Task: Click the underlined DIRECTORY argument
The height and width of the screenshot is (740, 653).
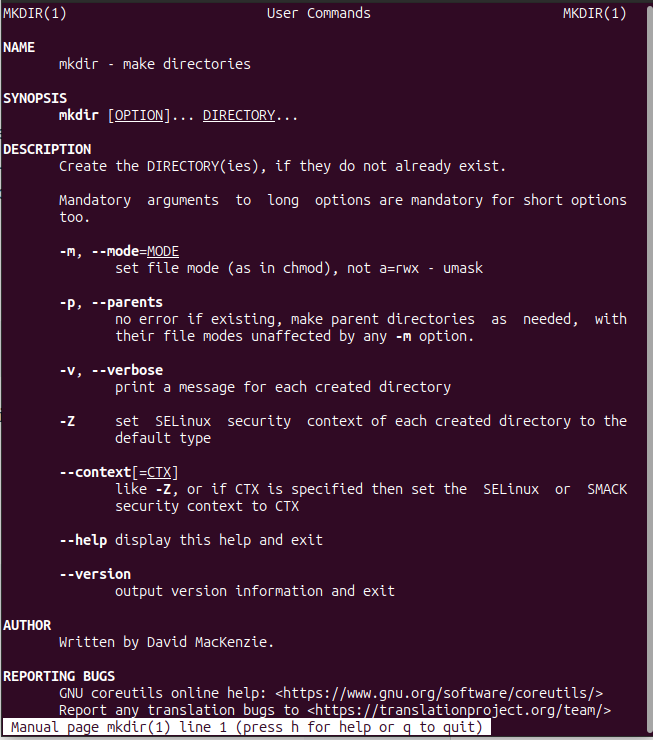Action: pyautogui.click(x=239, y=116)
